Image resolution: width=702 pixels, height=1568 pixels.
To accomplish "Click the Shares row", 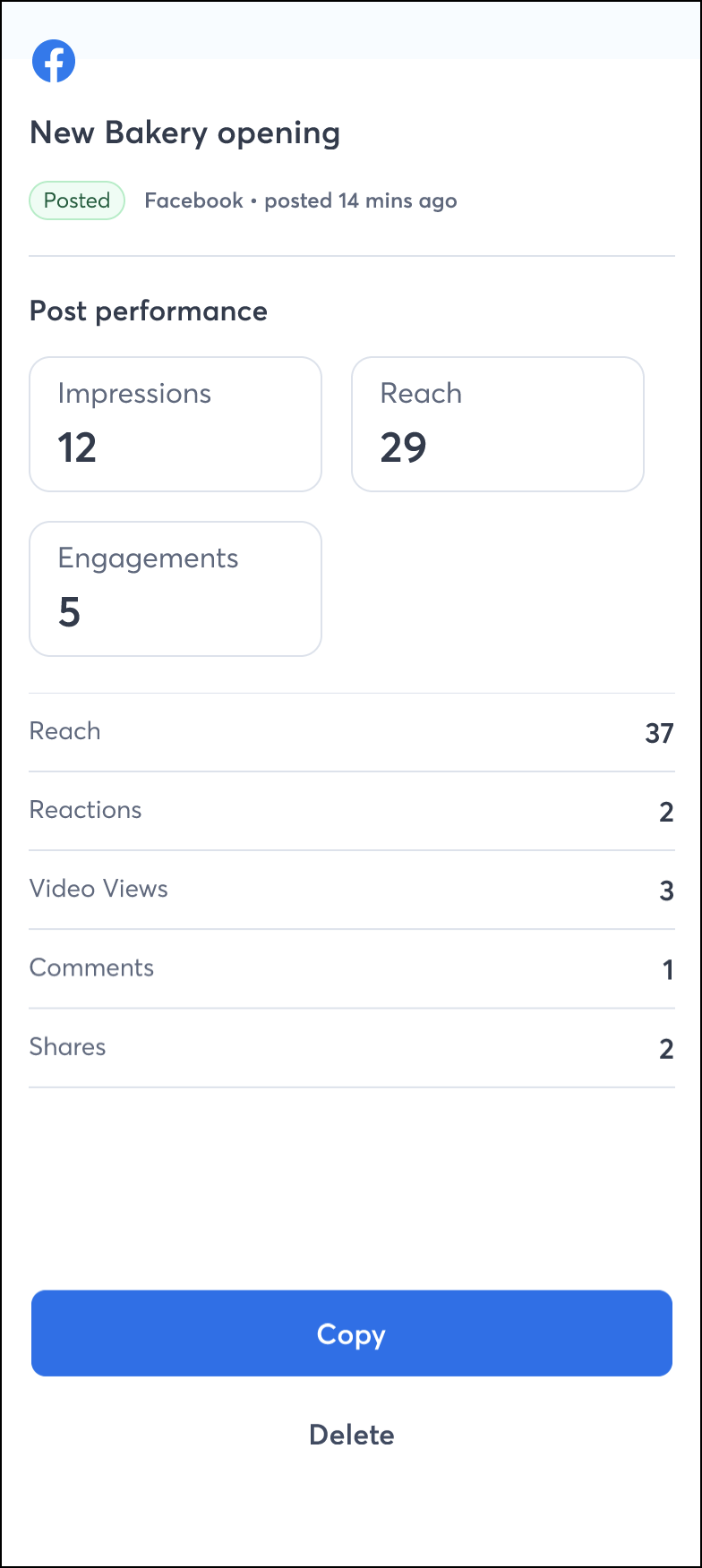I will 352,1047.
